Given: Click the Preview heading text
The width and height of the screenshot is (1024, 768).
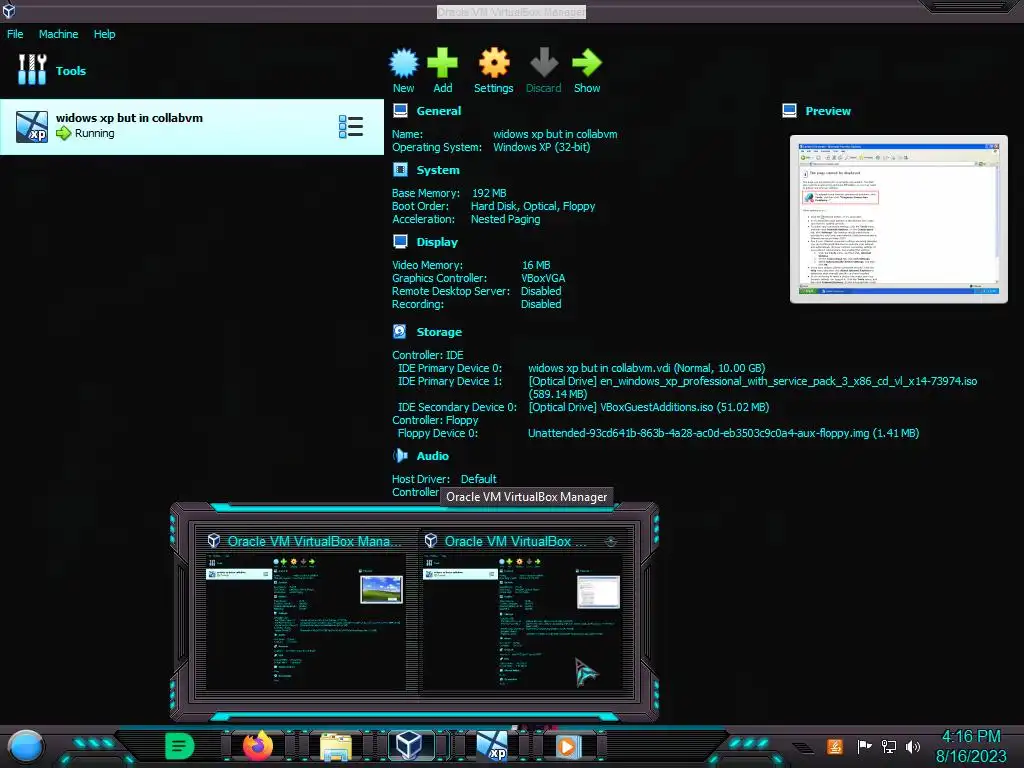Looking at the screenshot, I should [827, 111].
